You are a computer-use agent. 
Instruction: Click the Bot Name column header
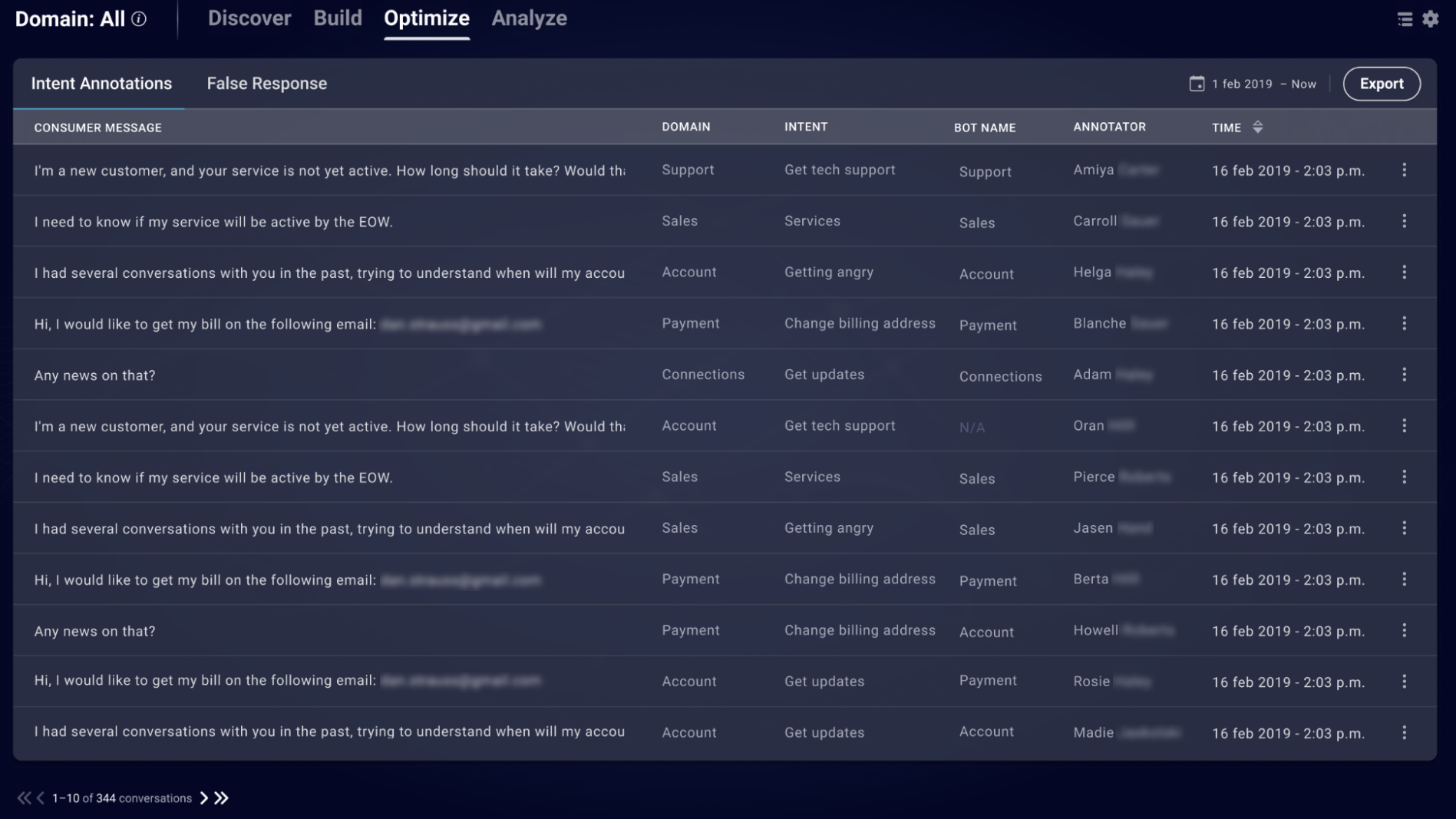click(x=985, y=128)
